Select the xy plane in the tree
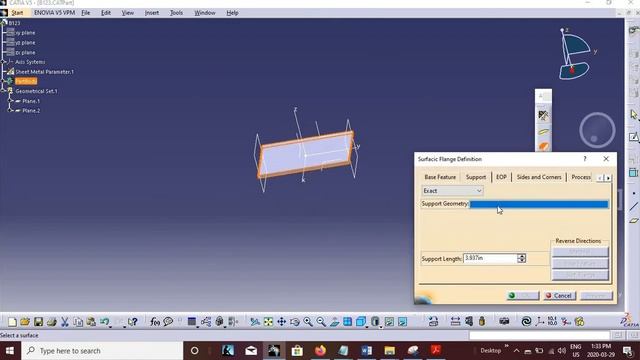Image resolution: width=640 pixels, height=360 pixels. (x=25, y=33)
